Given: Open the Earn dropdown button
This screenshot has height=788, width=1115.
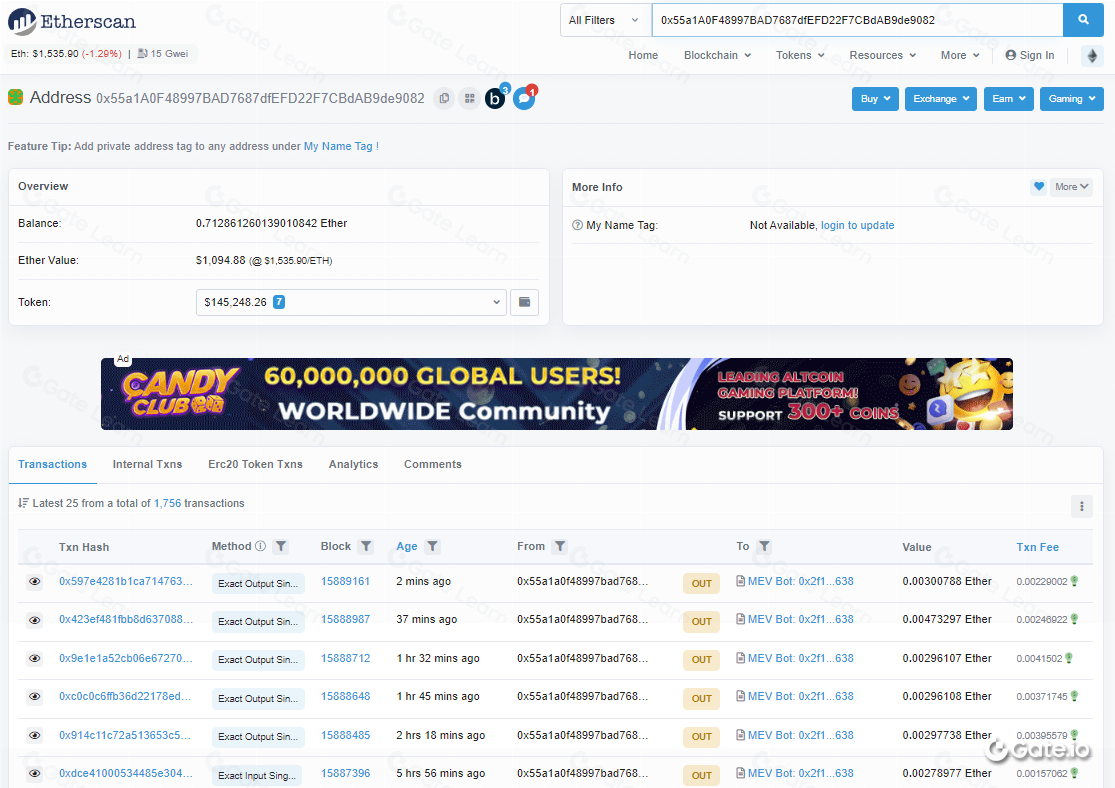Looking at the screenshot, I should [1008, 99].
